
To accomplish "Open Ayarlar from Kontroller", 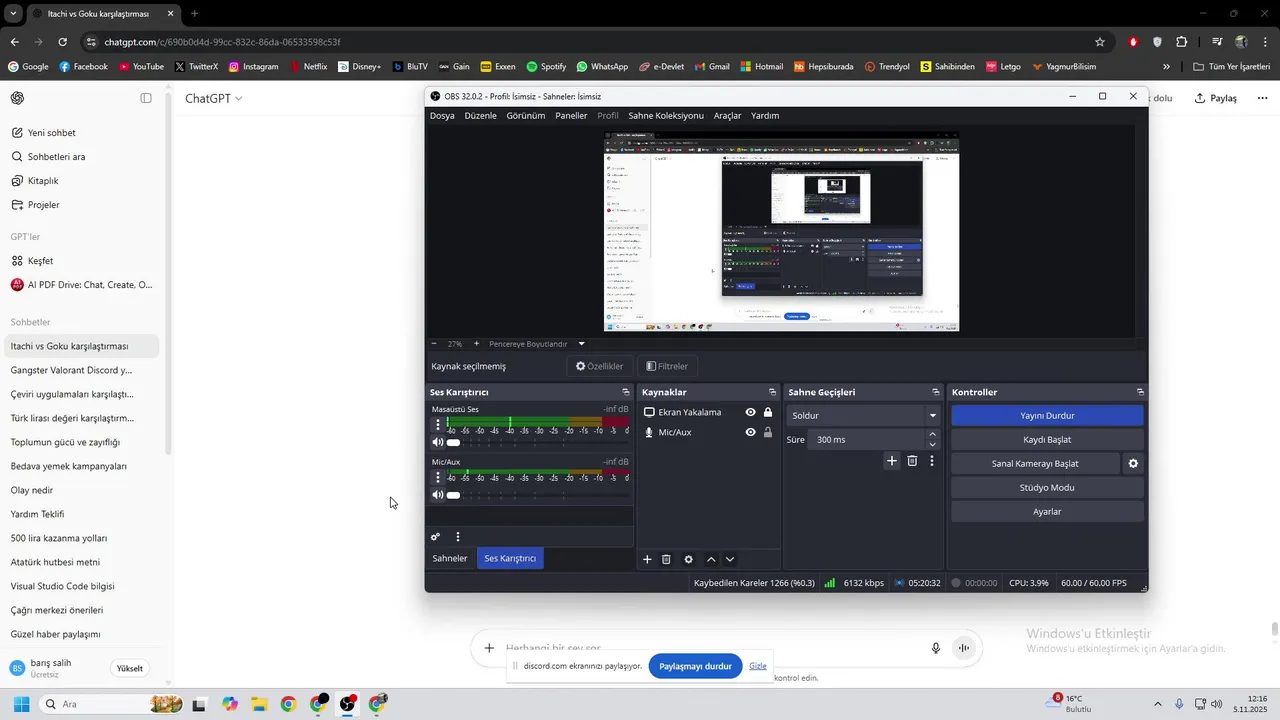I will coord(1047,511).
